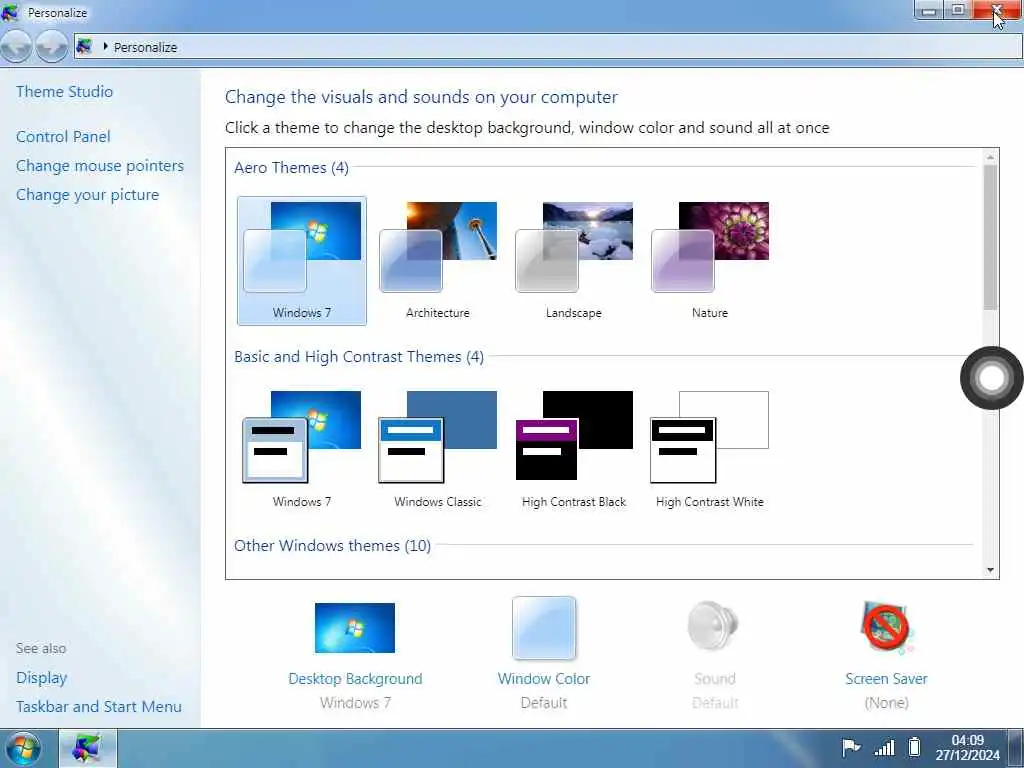Open the Screen Saver icon

887,628
